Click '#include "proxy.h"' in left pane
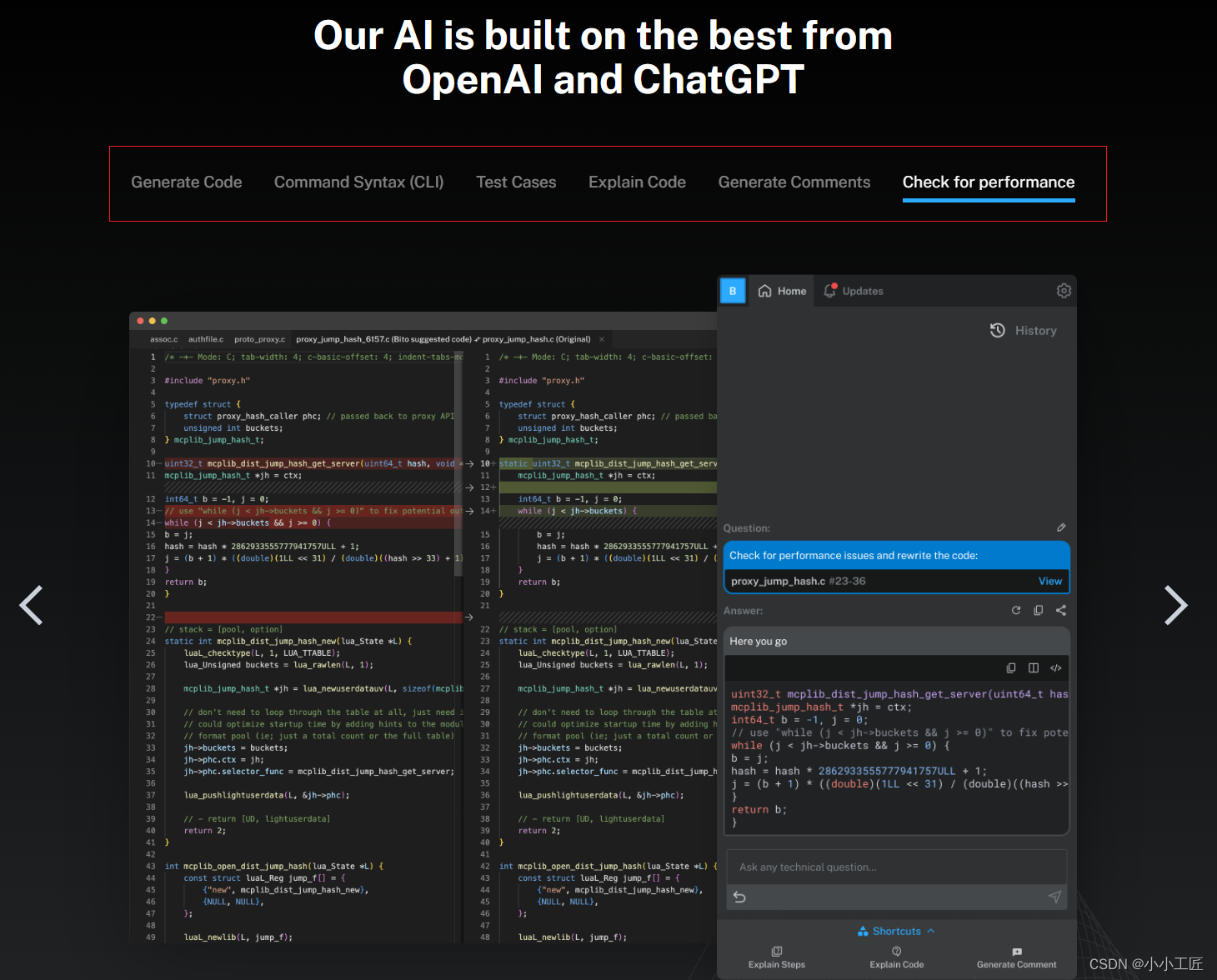The height and width of the screenshot is (980, 1217). [x=207, y=381]
